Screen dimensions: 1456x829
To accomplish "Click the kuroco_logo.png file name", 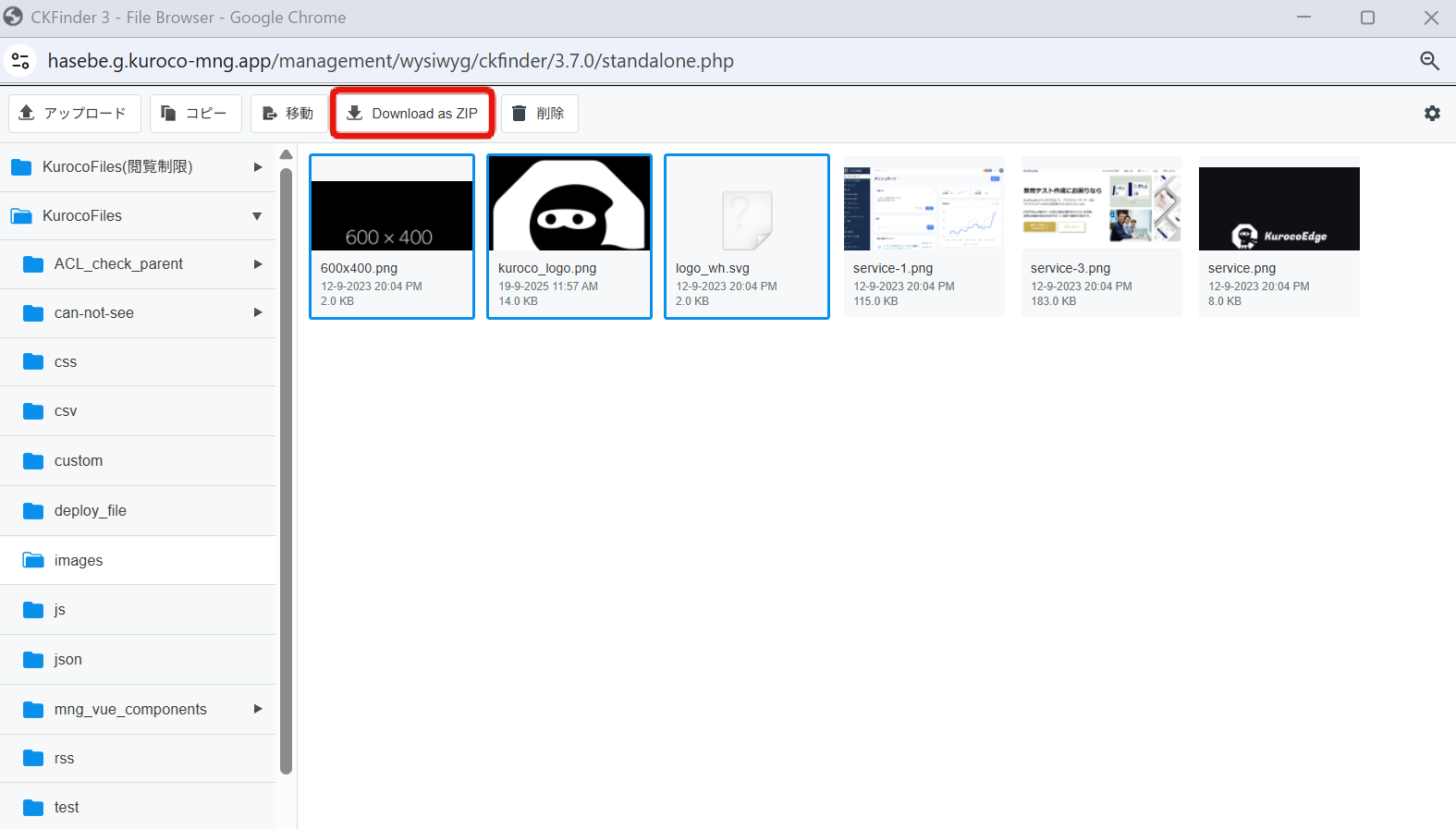I will pyautogui.click(x=547, y=268).
